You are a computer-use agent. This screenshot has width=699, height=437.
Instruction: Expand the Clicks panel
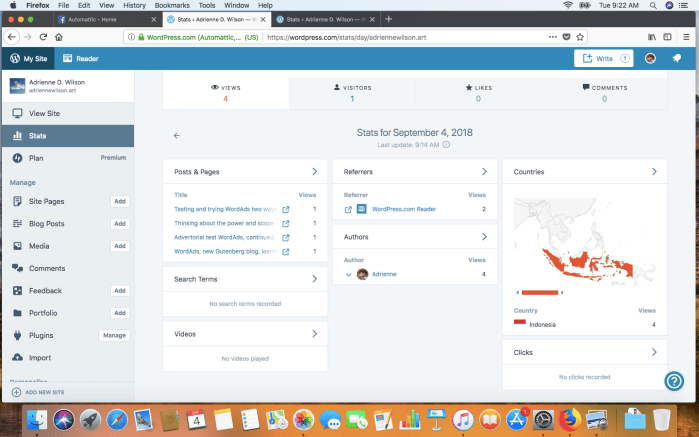point(654,352)
